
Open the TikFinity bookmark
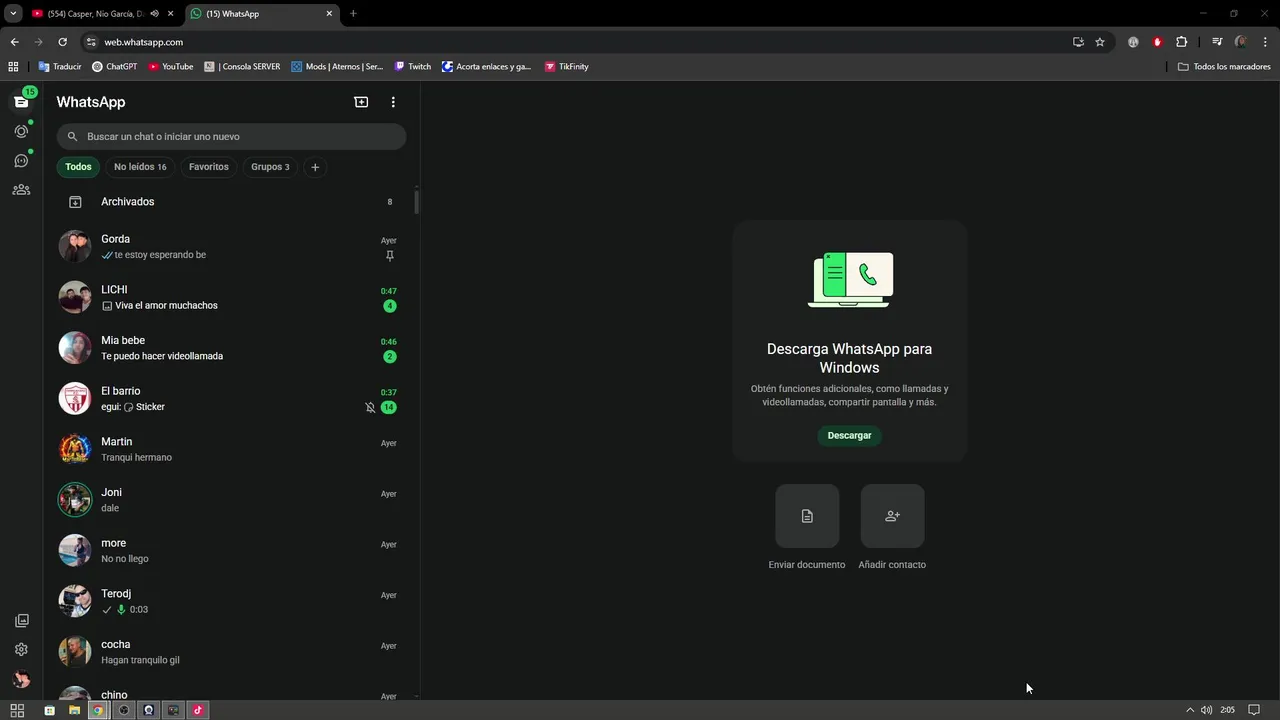pyautogui.click(x=567, y=67)
